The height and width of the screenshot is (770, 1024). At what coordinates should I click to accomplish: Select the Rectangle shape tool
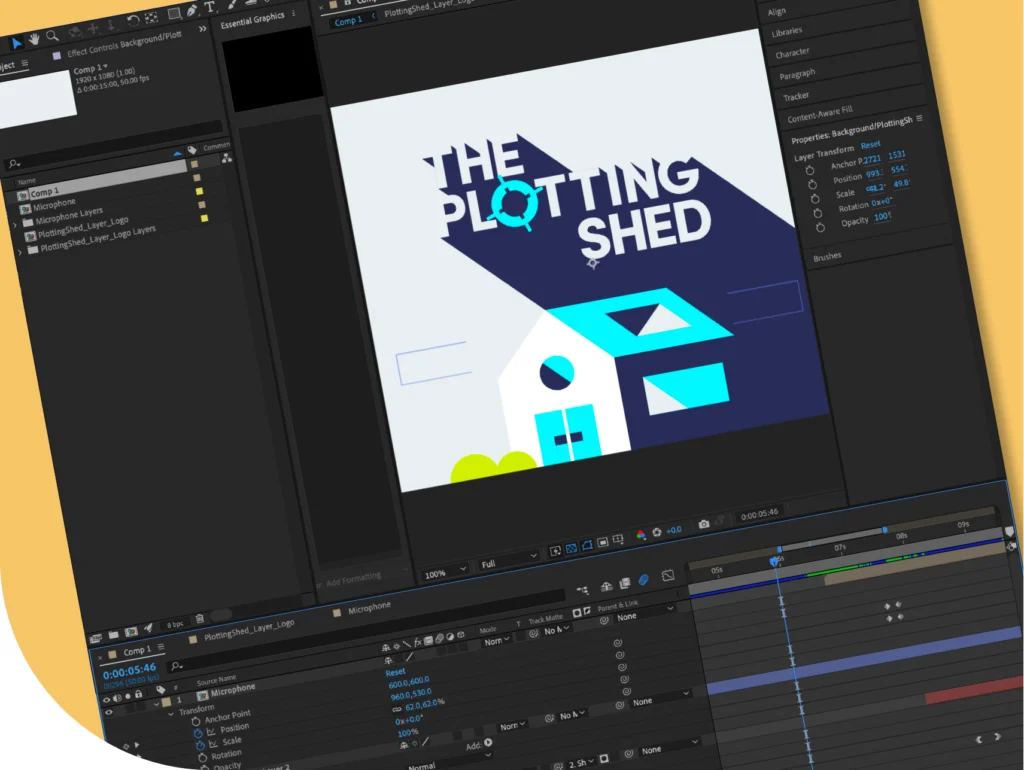(x=174, y=13)
